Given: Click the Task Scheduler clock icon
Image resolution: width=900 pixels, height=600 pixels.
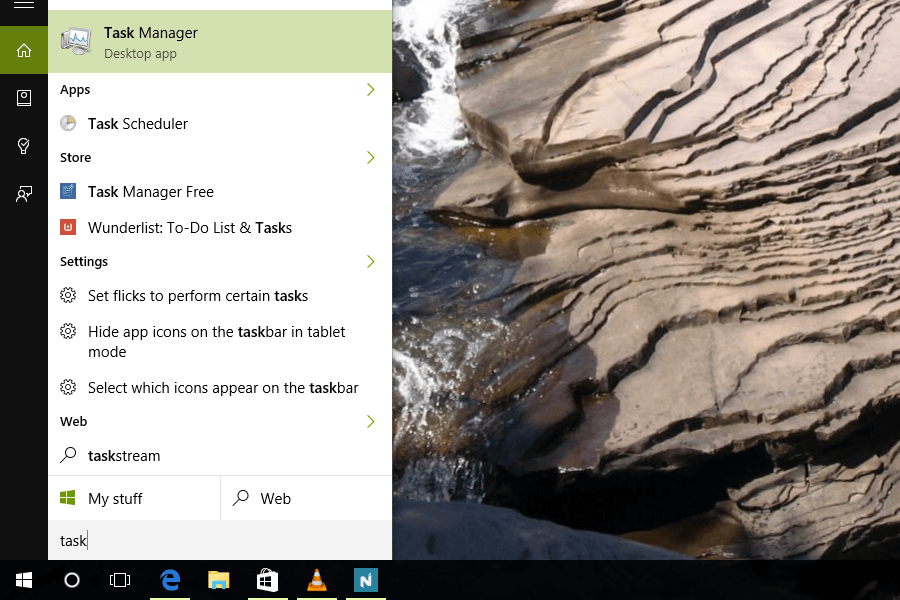Looking at the screenshot, I should click(68, 123).
